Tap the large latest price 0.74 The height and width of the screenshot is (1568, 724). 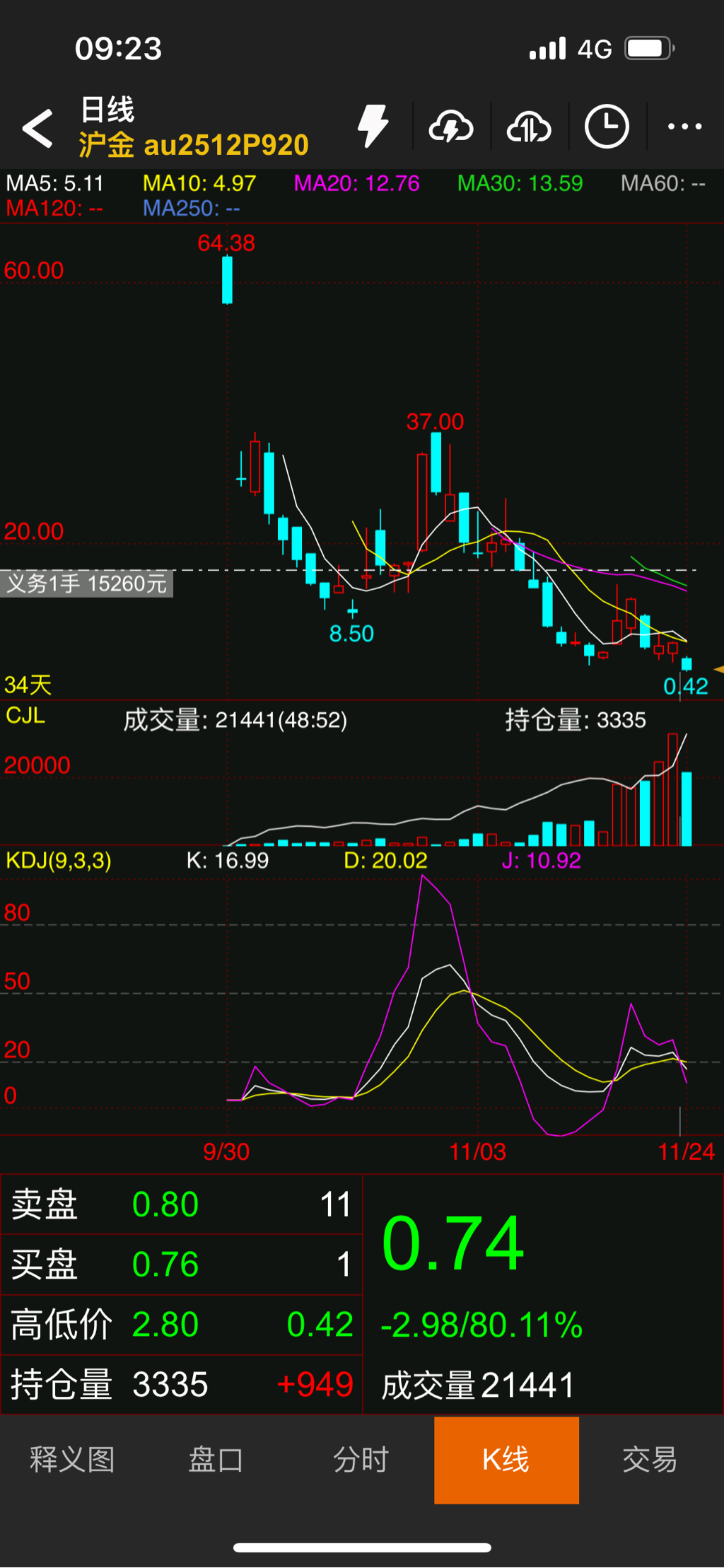(x=452, y=1243)
